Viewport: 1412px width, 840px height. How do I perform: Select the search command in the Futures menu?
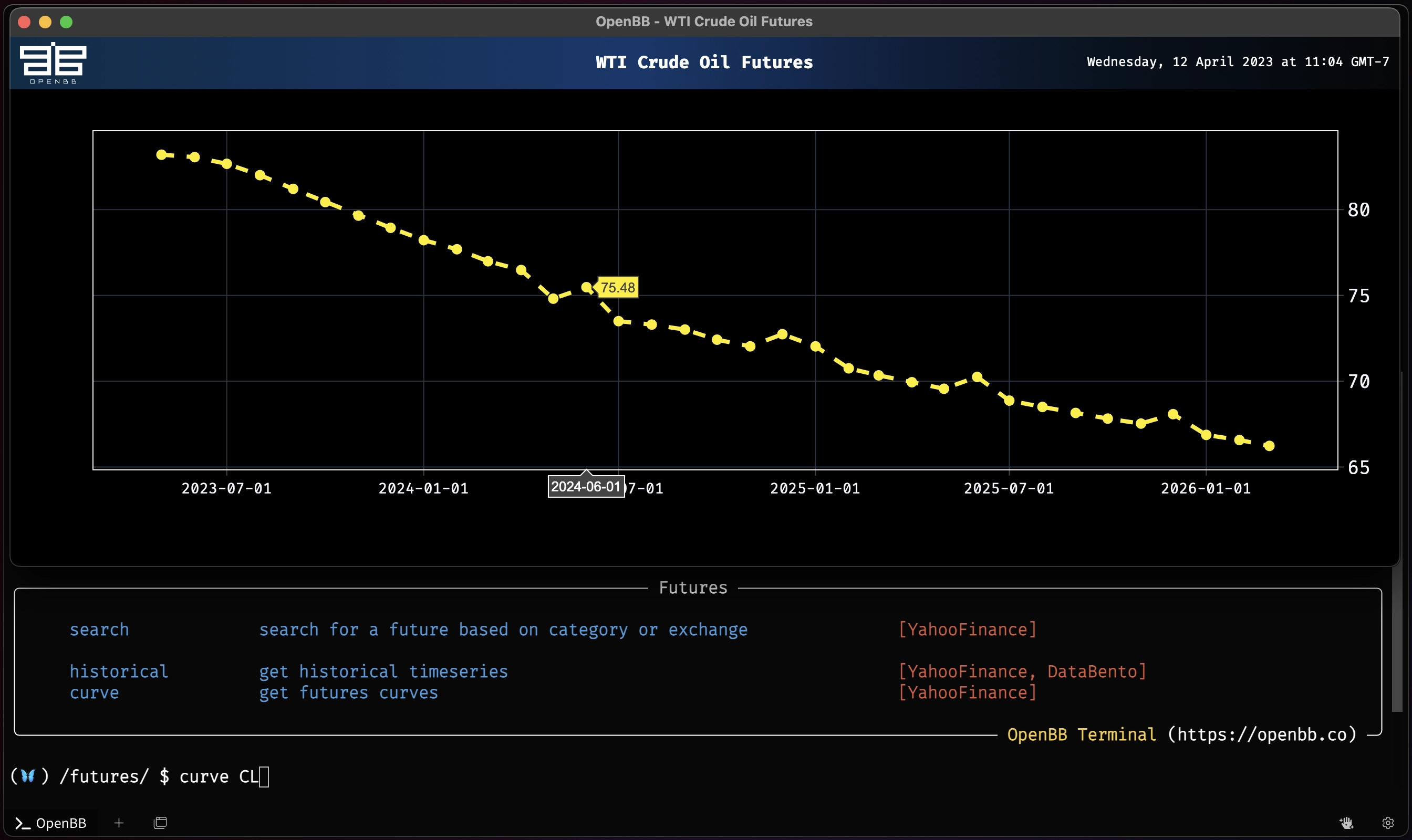pos(99,629)
